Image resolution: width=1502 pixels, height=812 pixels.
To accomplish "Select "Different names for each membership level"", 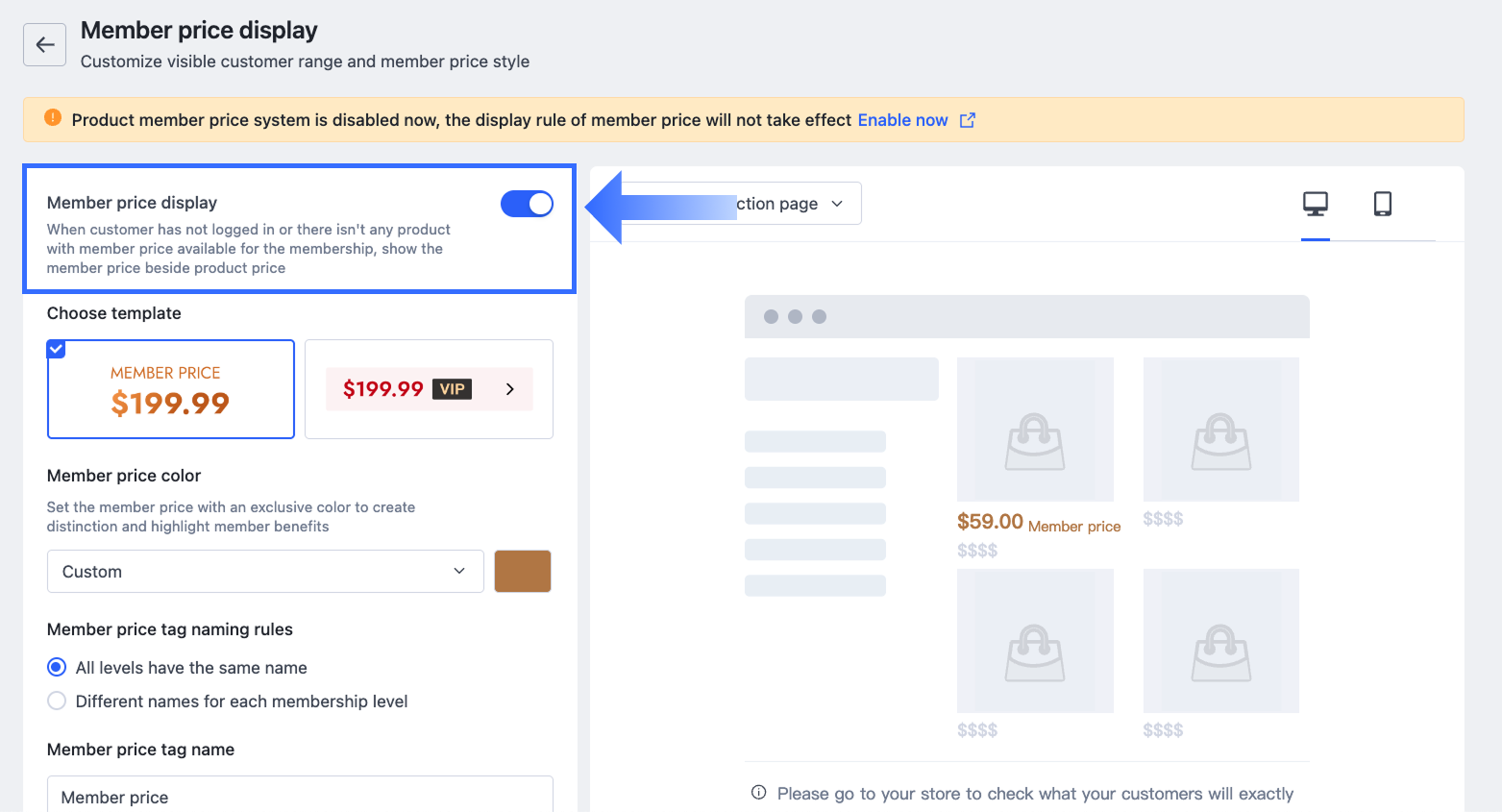I will coord(57,701).
